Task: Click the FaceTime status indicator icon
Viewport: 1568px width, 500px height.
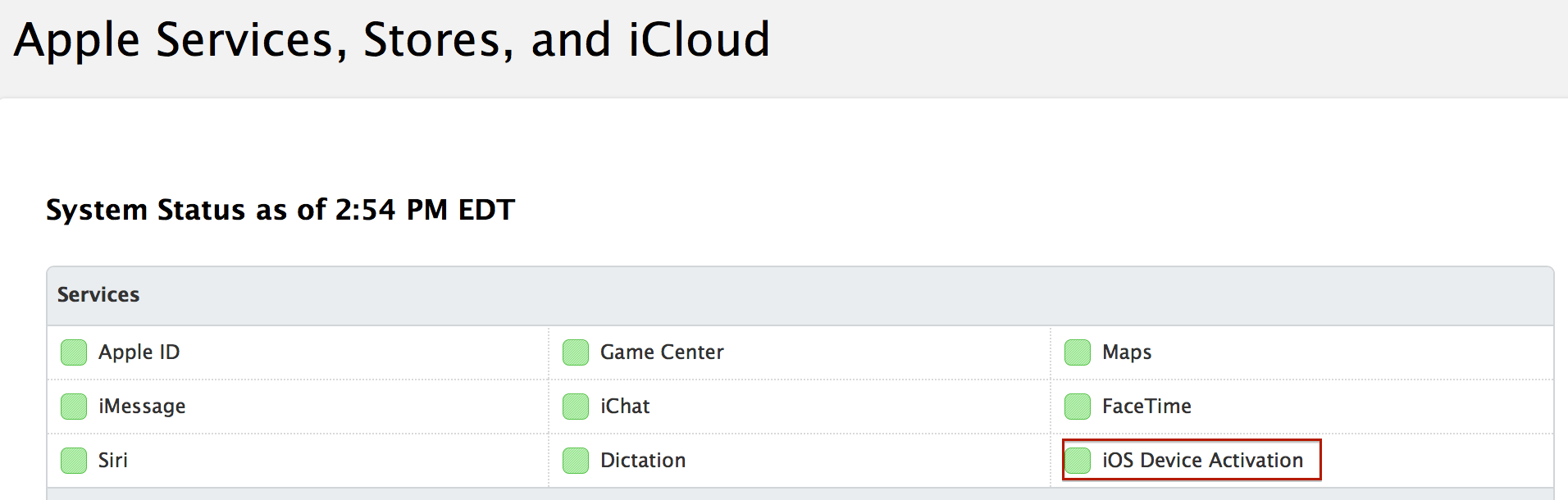Action: click(x=1078, y=407)
